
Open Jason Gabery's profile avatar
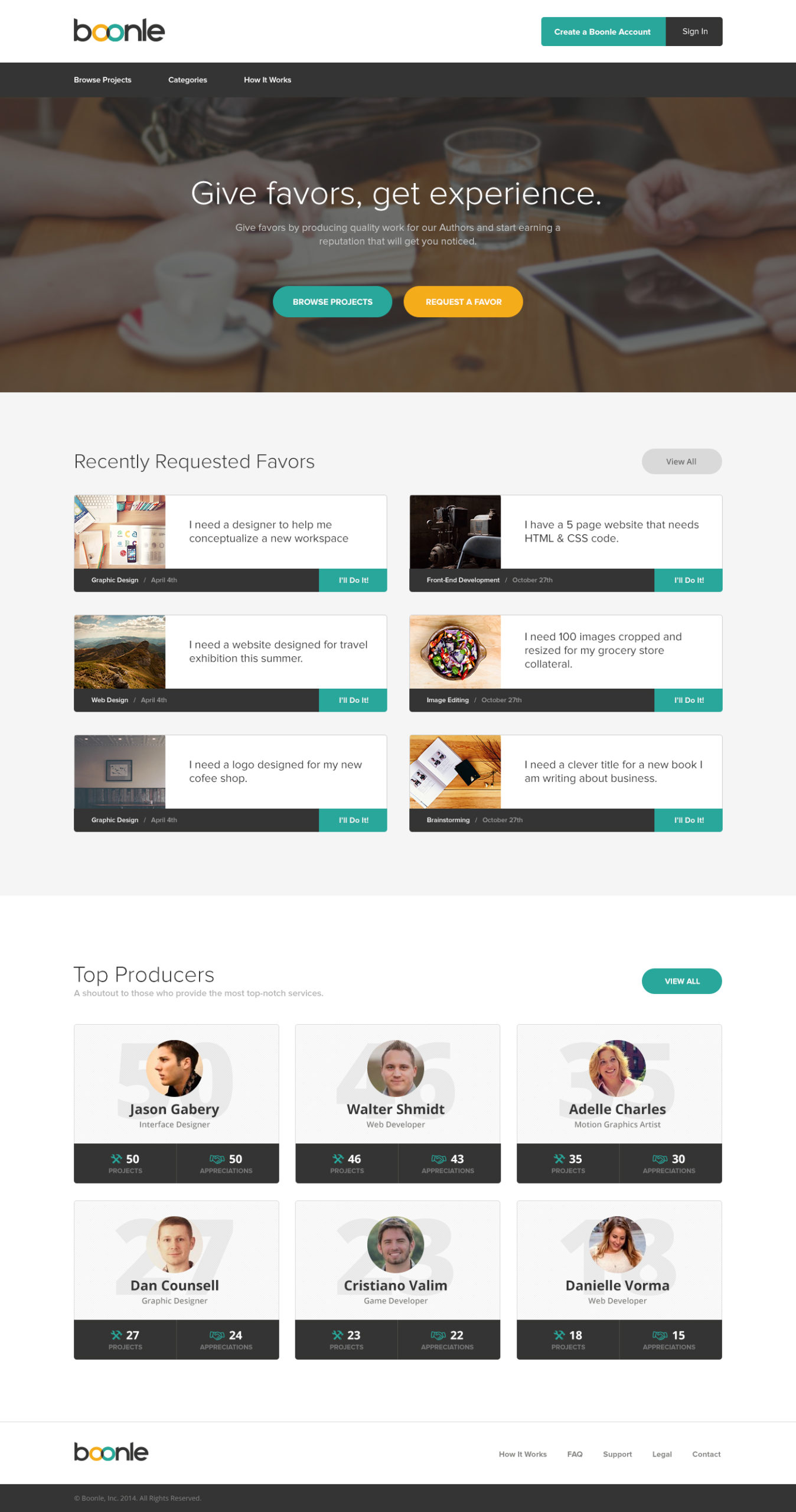click(174, 1068)
